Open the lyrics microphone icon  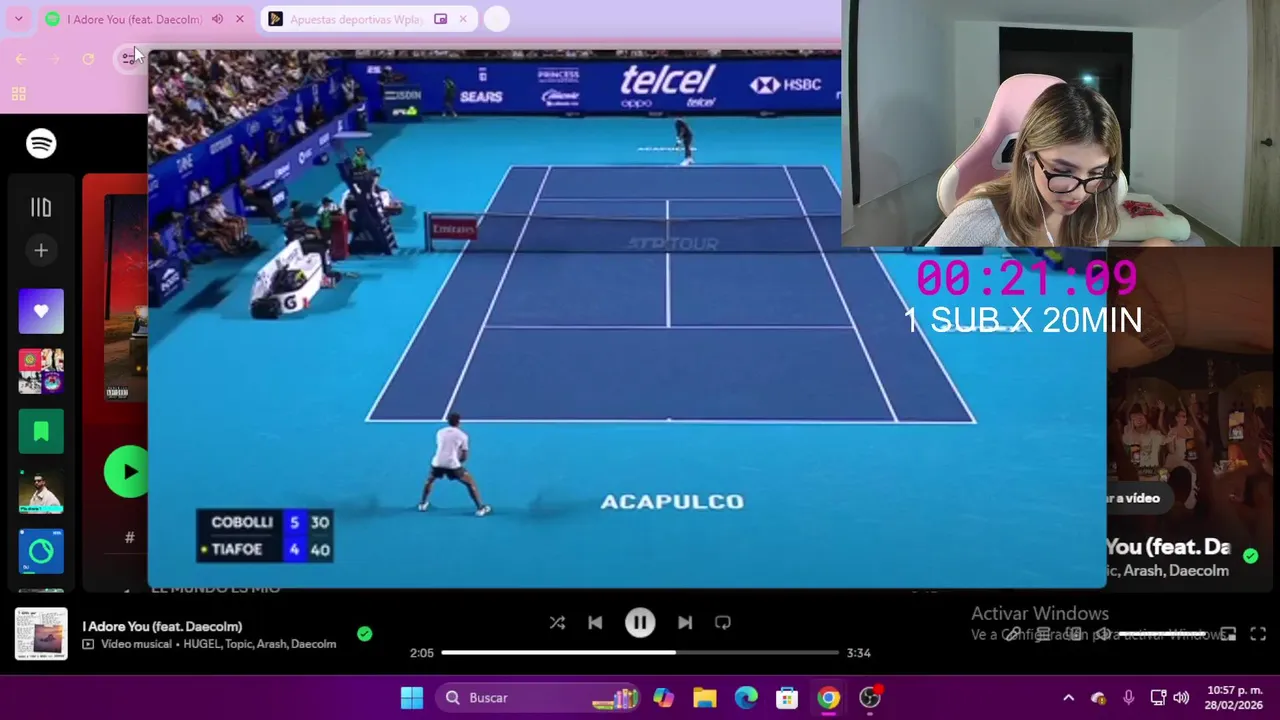[1012, 634]
